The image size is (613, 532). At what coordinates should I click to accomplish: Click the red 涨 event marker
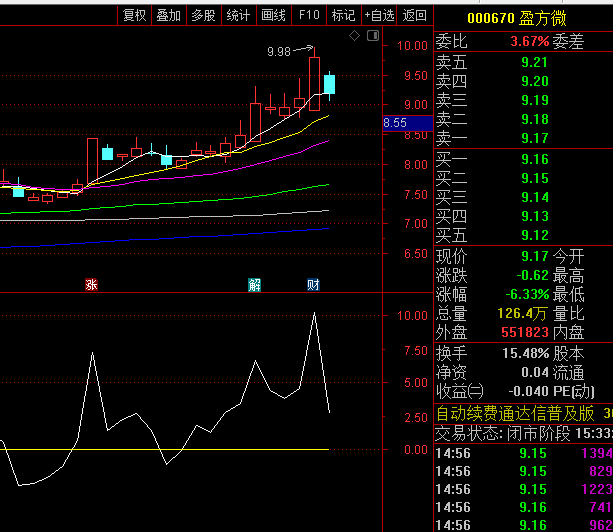tap(91, 285)
